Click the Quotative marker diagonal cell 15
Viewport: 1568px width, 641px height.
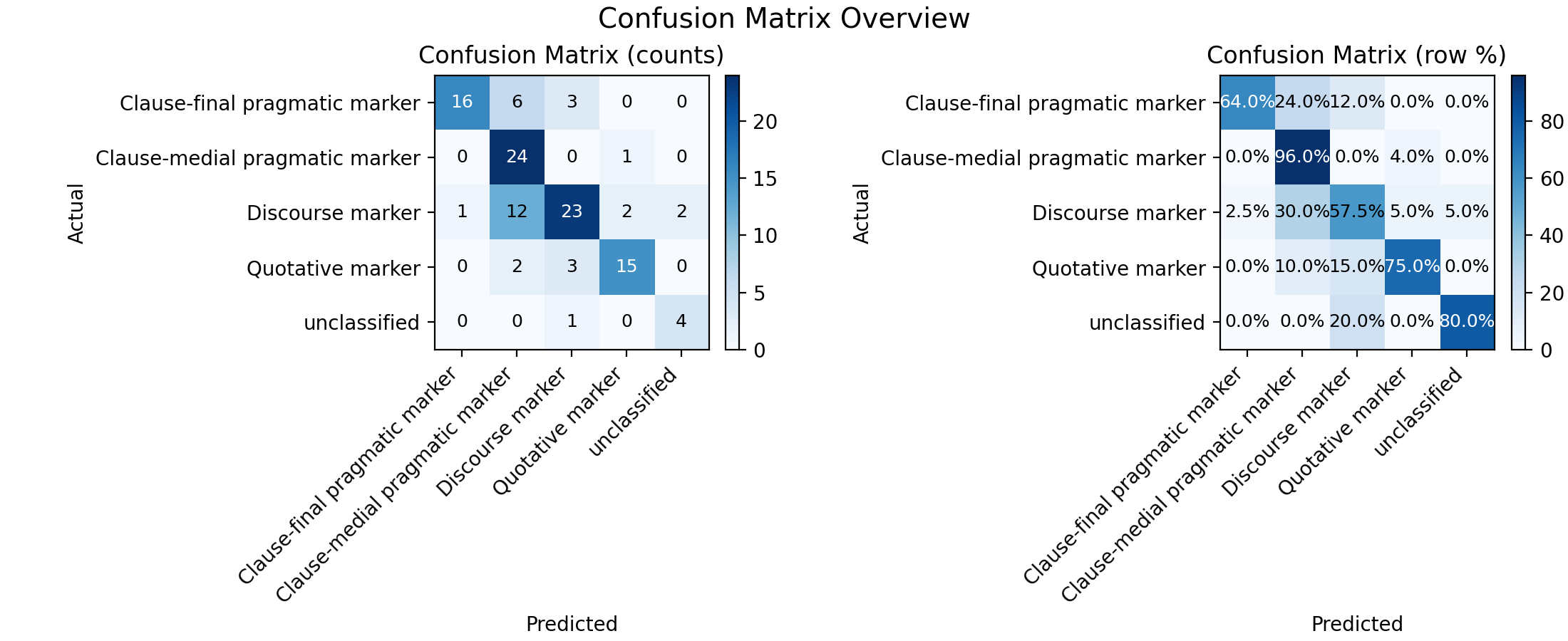coord(626,266)
